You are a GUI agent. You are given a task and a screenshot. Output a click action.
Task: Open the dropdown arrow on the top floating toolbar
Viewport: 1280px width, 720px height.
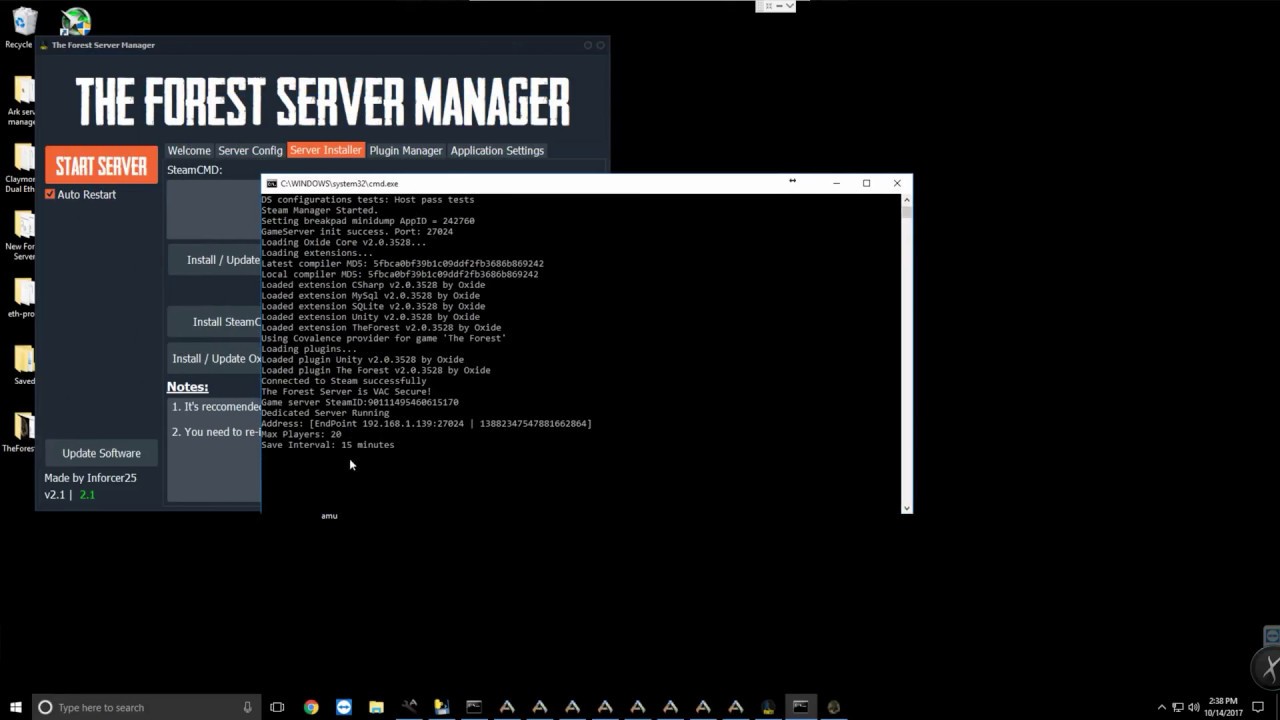point(789,6)
